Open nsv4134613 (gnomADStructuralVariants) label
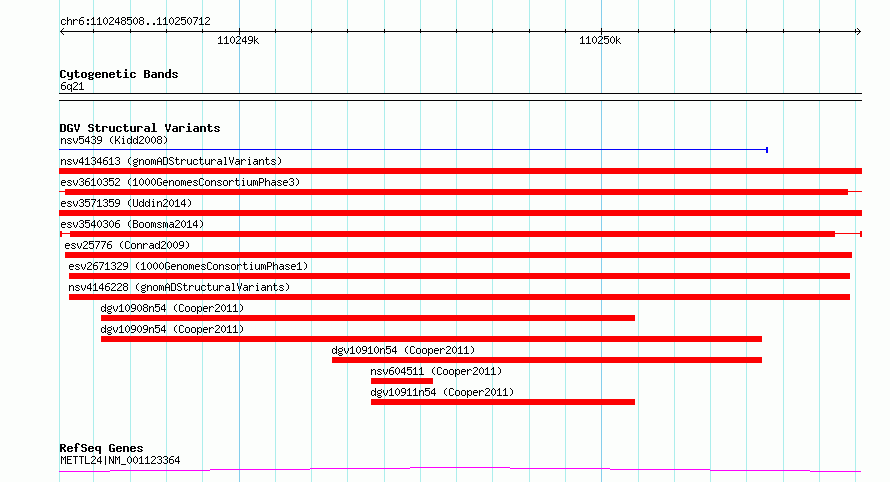This screenshot has width=890, height=482. pos(171,161)
